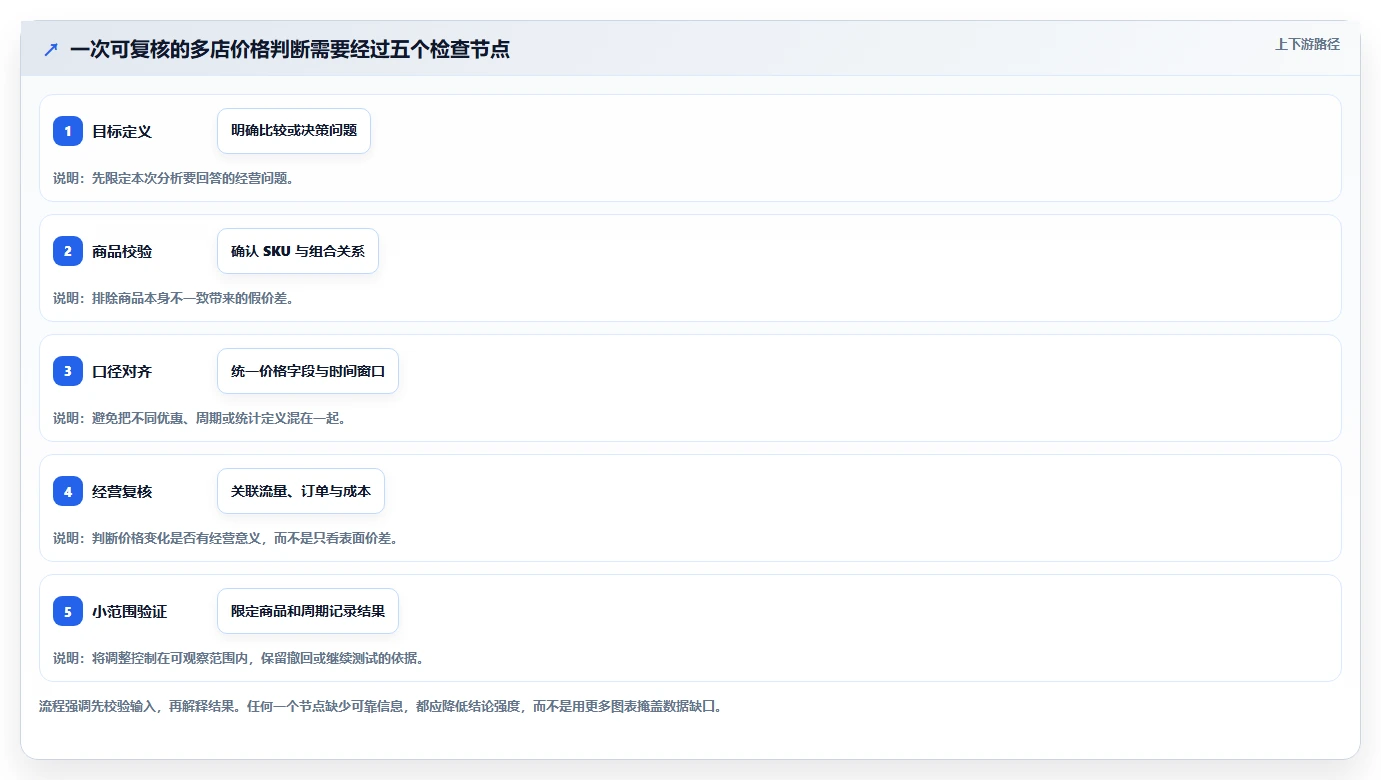The width and height of the screenshot is (1381, 780).
Task: Click the step number 4 badge
Action: [68, 491]
